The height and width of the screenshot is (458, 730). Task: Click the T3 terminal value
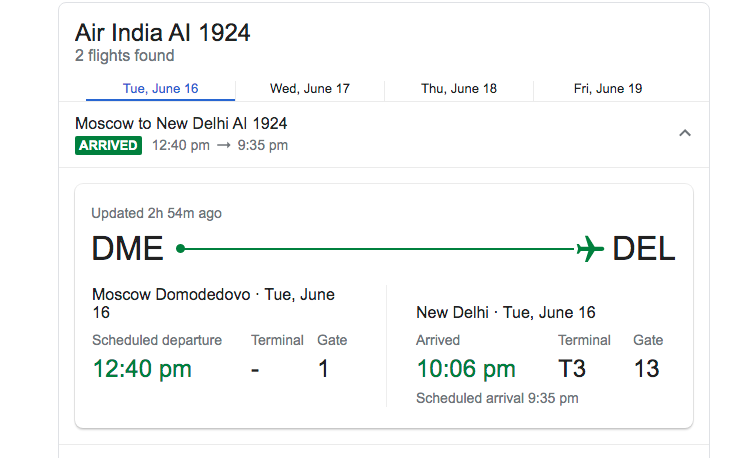click(x=572, y=369)
